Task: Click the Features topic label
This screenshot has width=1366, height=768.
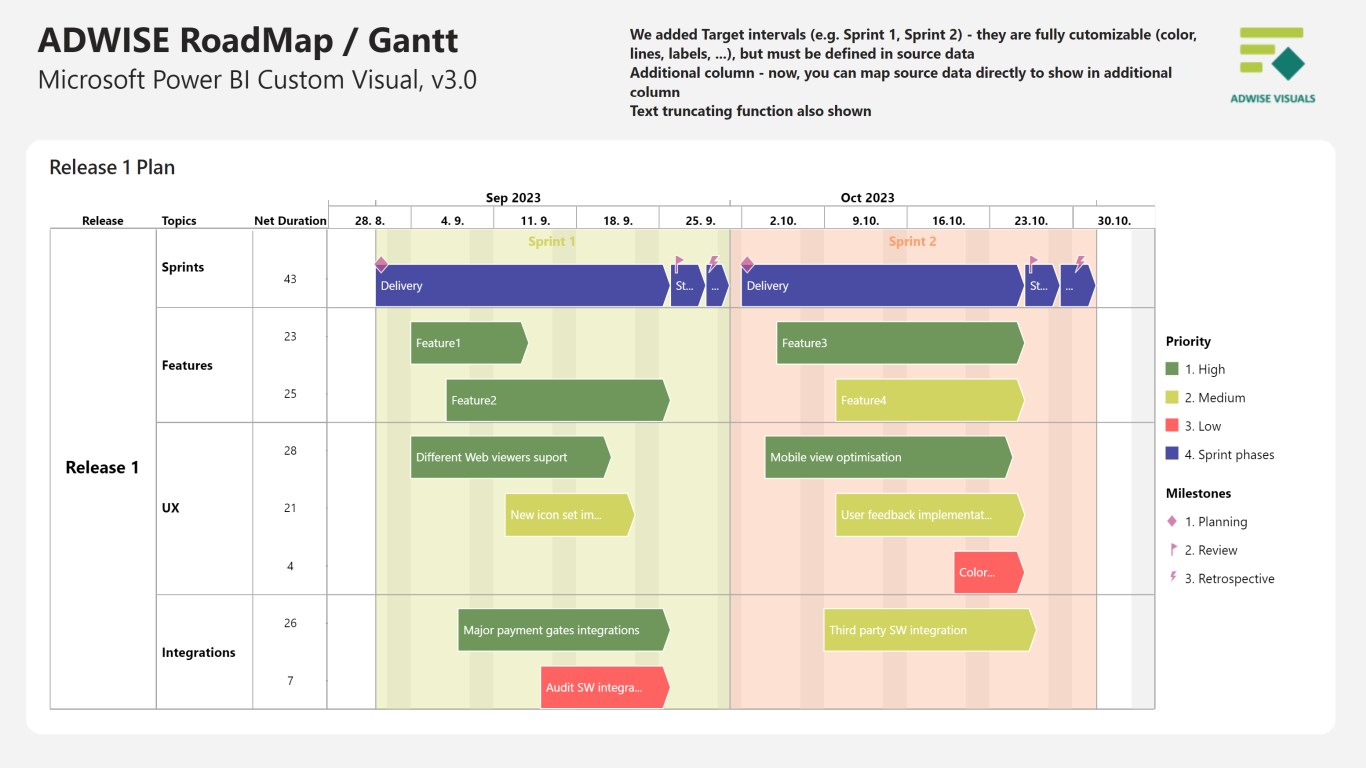Action: click(x=187, y=365)
